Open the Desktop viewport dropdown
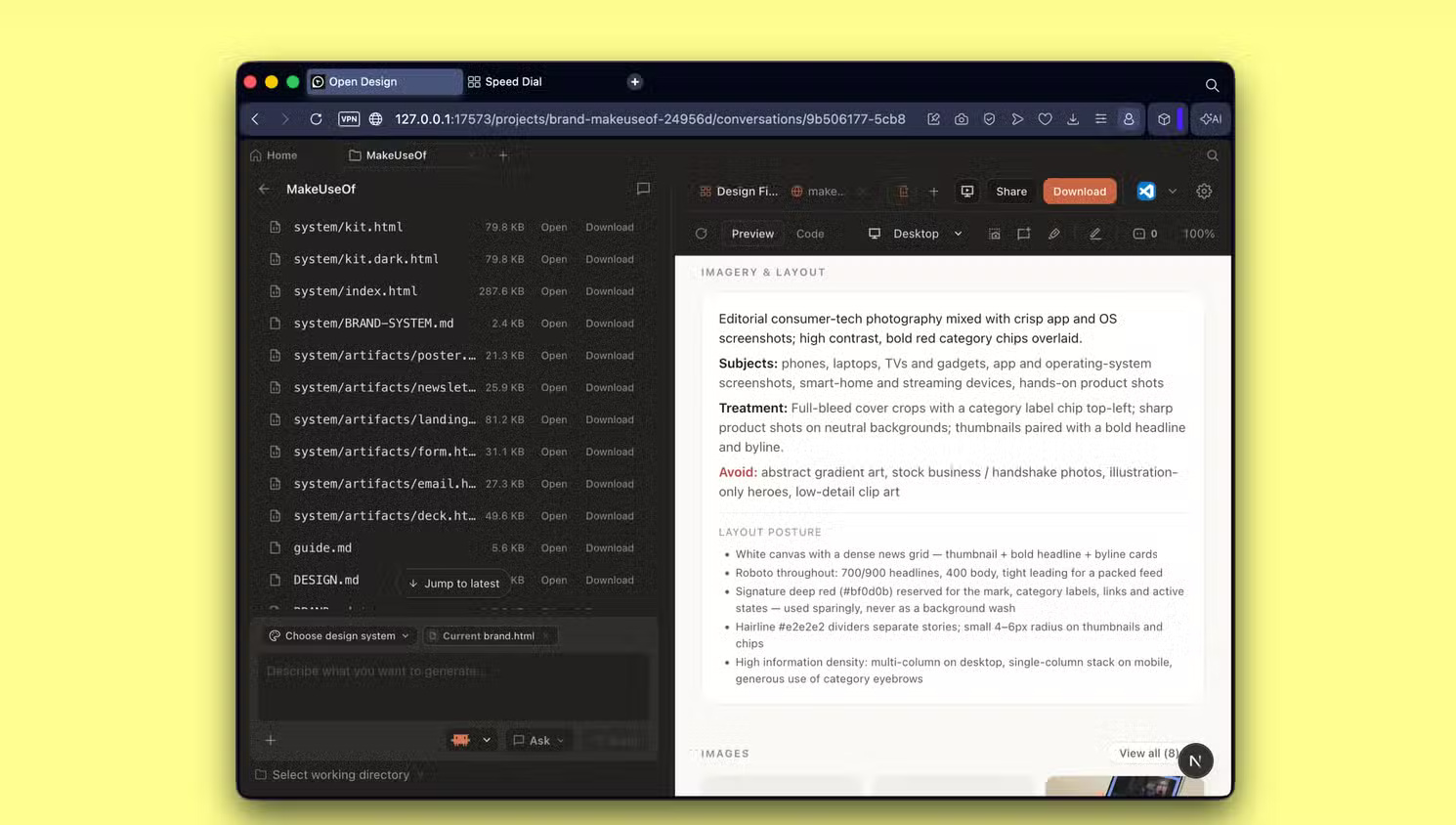 click(x=916, y=234)
